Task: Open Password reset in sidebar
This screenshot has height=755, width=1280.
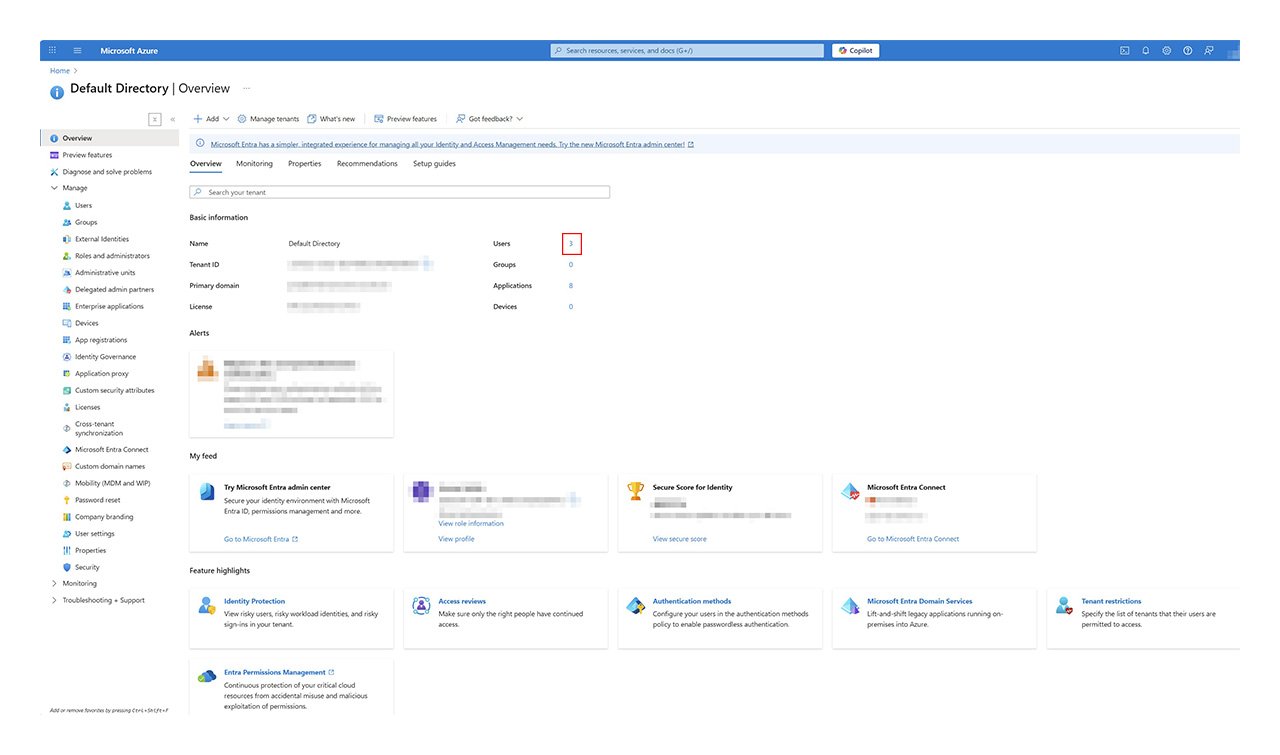Action: point(97,500)
